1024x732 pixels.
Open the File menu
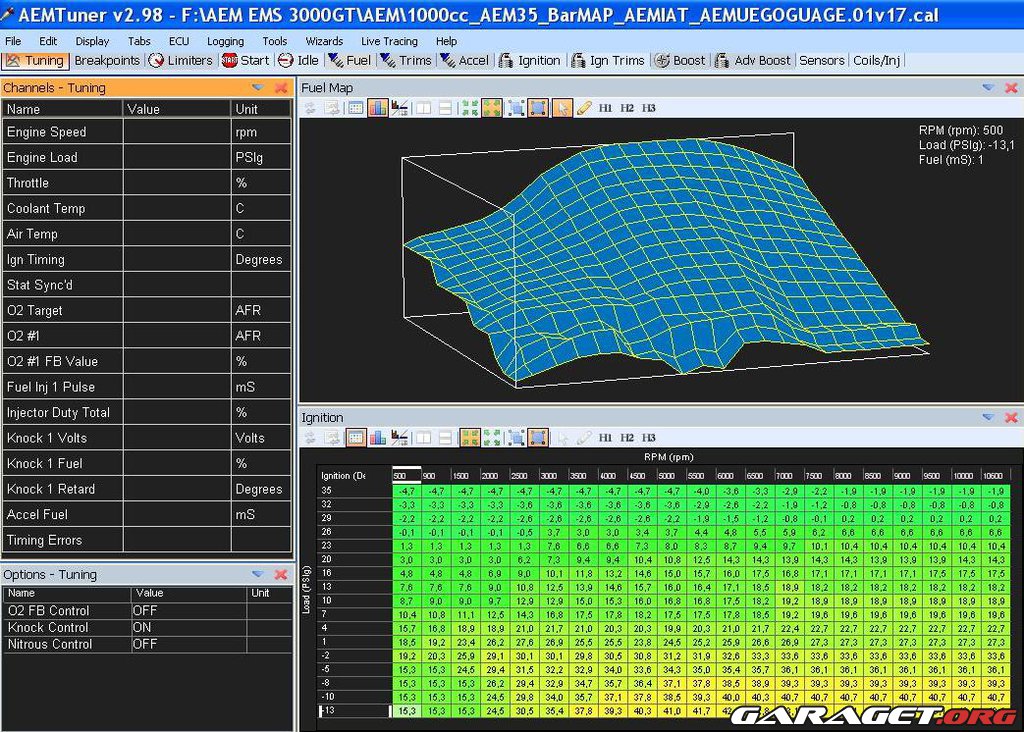(13, 41)
